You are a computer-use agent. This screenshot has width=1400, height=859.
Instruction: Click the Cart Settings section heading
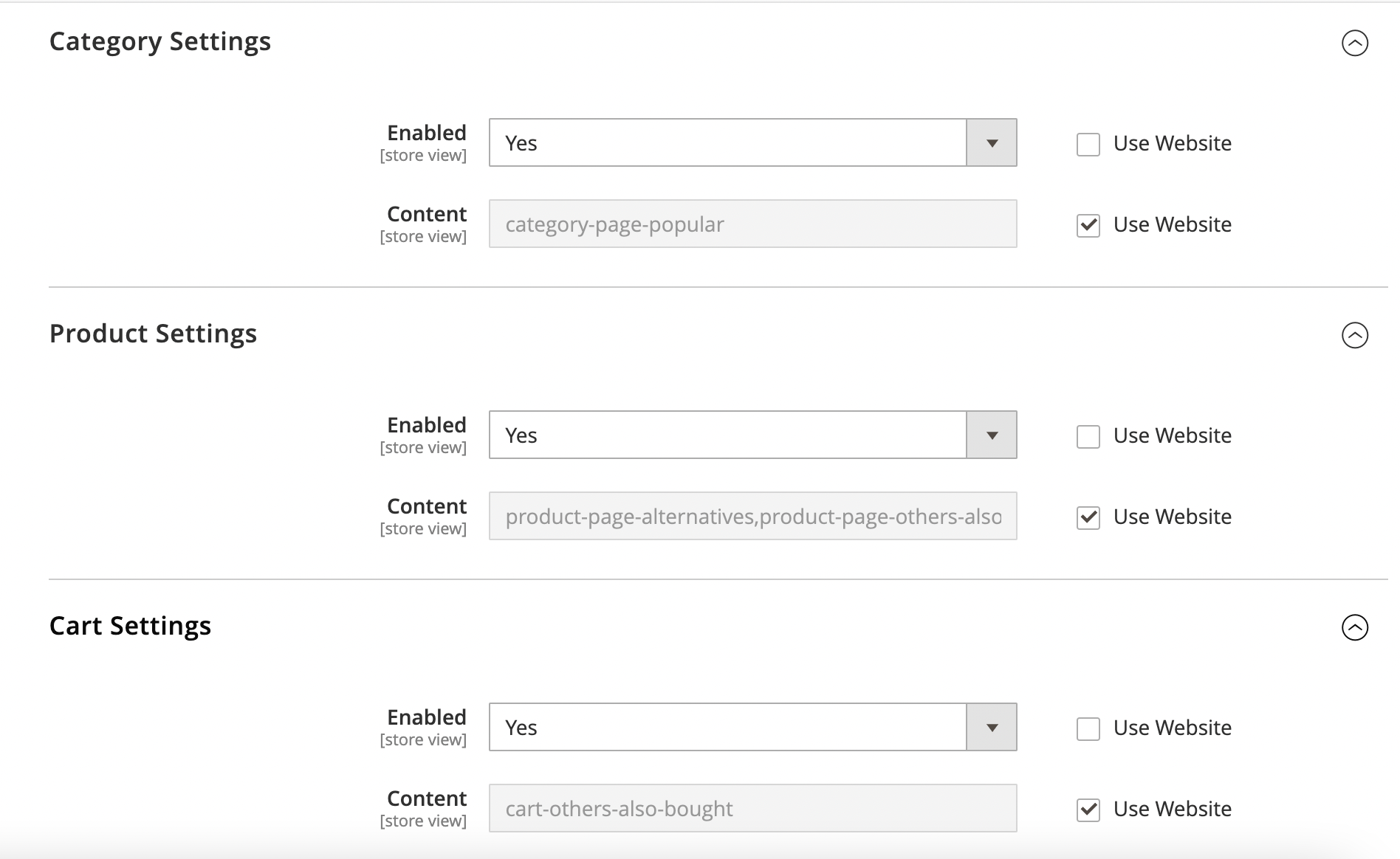click(x=130, y=626)
